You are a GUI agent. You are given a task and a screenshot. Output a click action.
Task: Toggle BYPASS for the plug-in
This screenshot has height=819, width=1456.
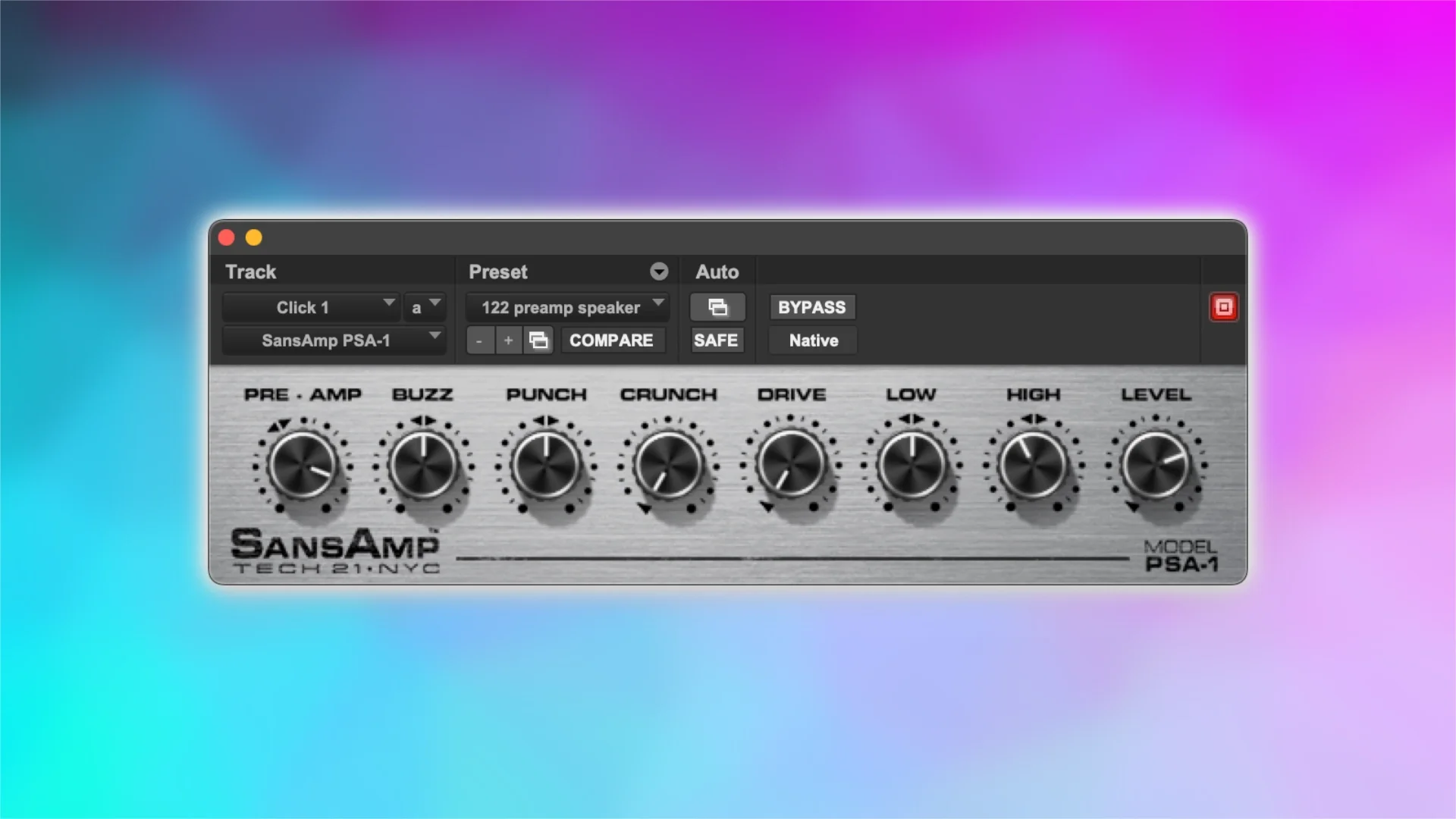pyautogui.click(x=811, y=307)
